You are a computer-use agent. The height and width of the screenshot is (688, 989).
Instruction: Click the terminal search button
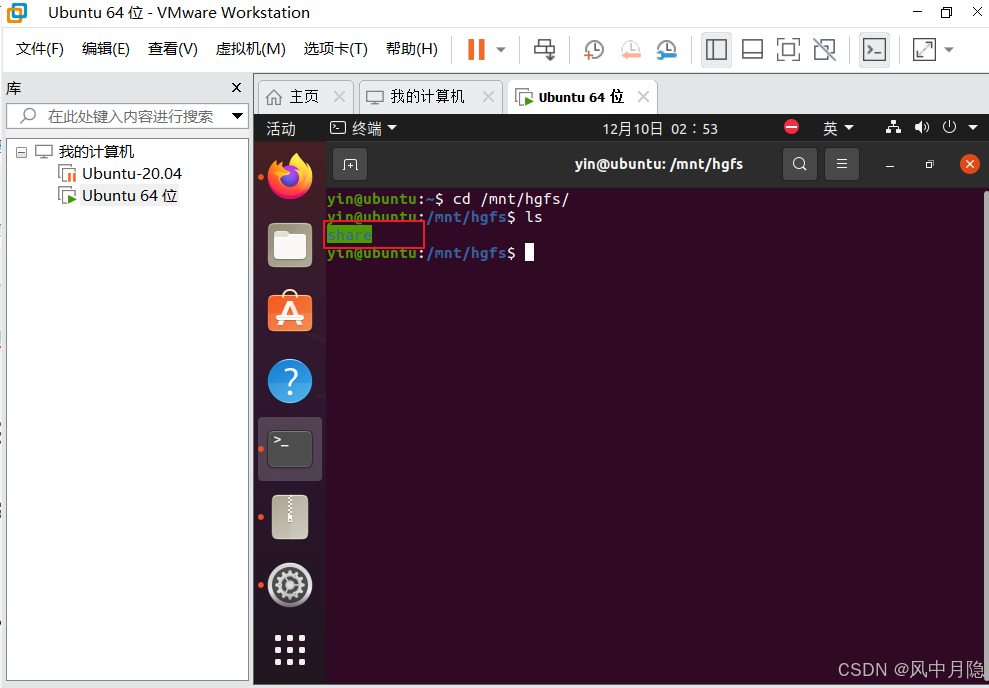pyautogui.click(x=800, y=165)
